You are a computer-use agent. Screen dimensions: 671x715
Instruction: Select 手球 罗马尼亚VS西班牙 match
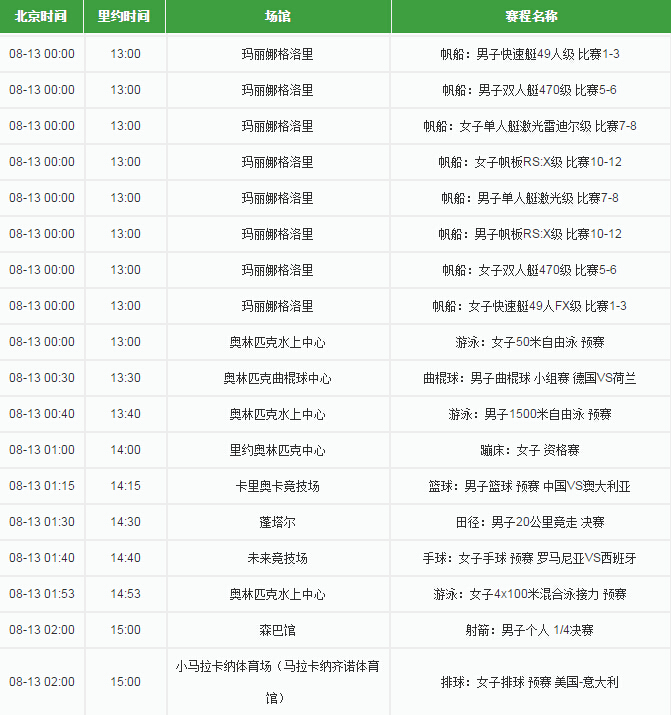tap(530, 558)
